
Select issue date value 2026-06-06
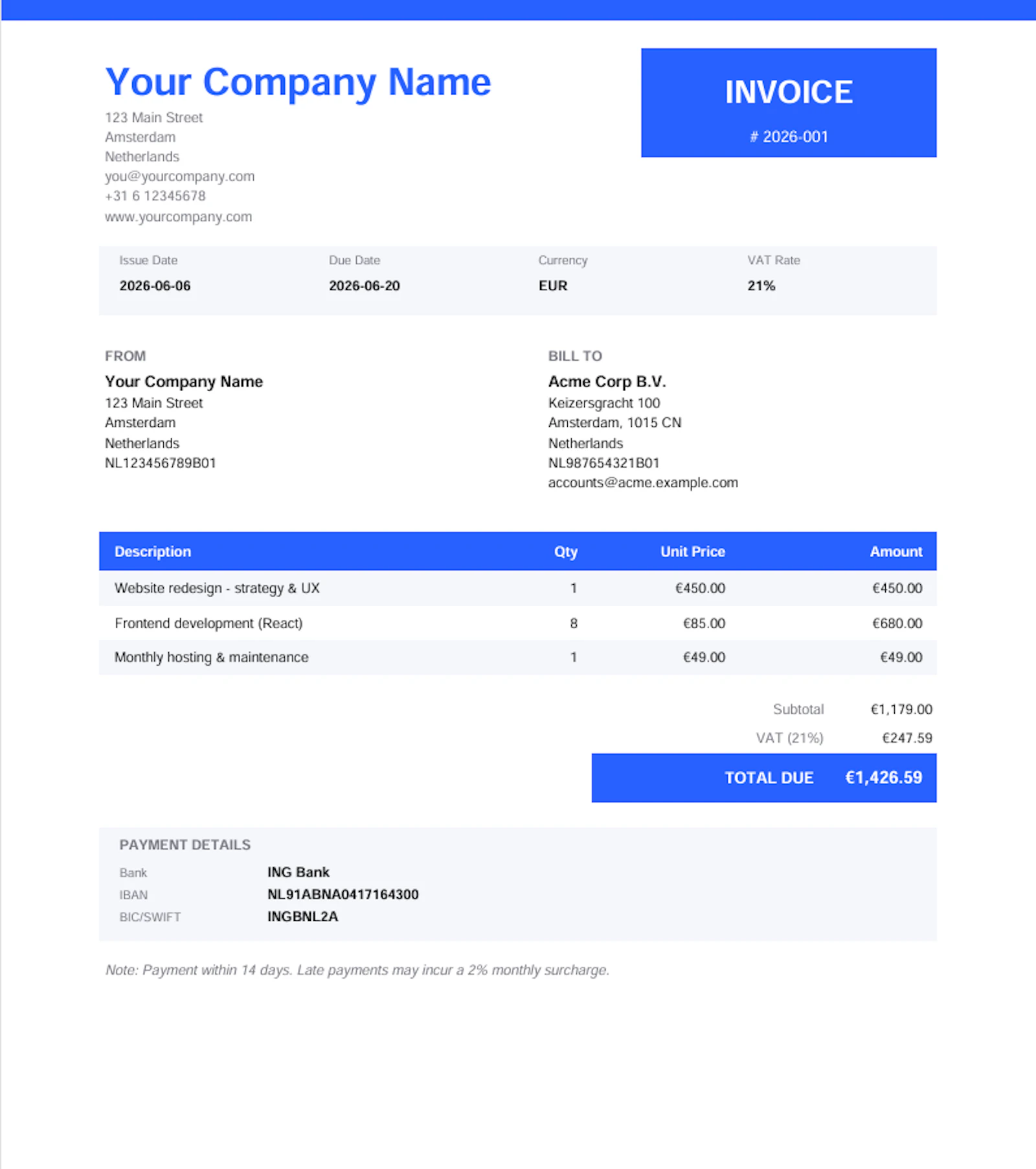tap(155, 286)
